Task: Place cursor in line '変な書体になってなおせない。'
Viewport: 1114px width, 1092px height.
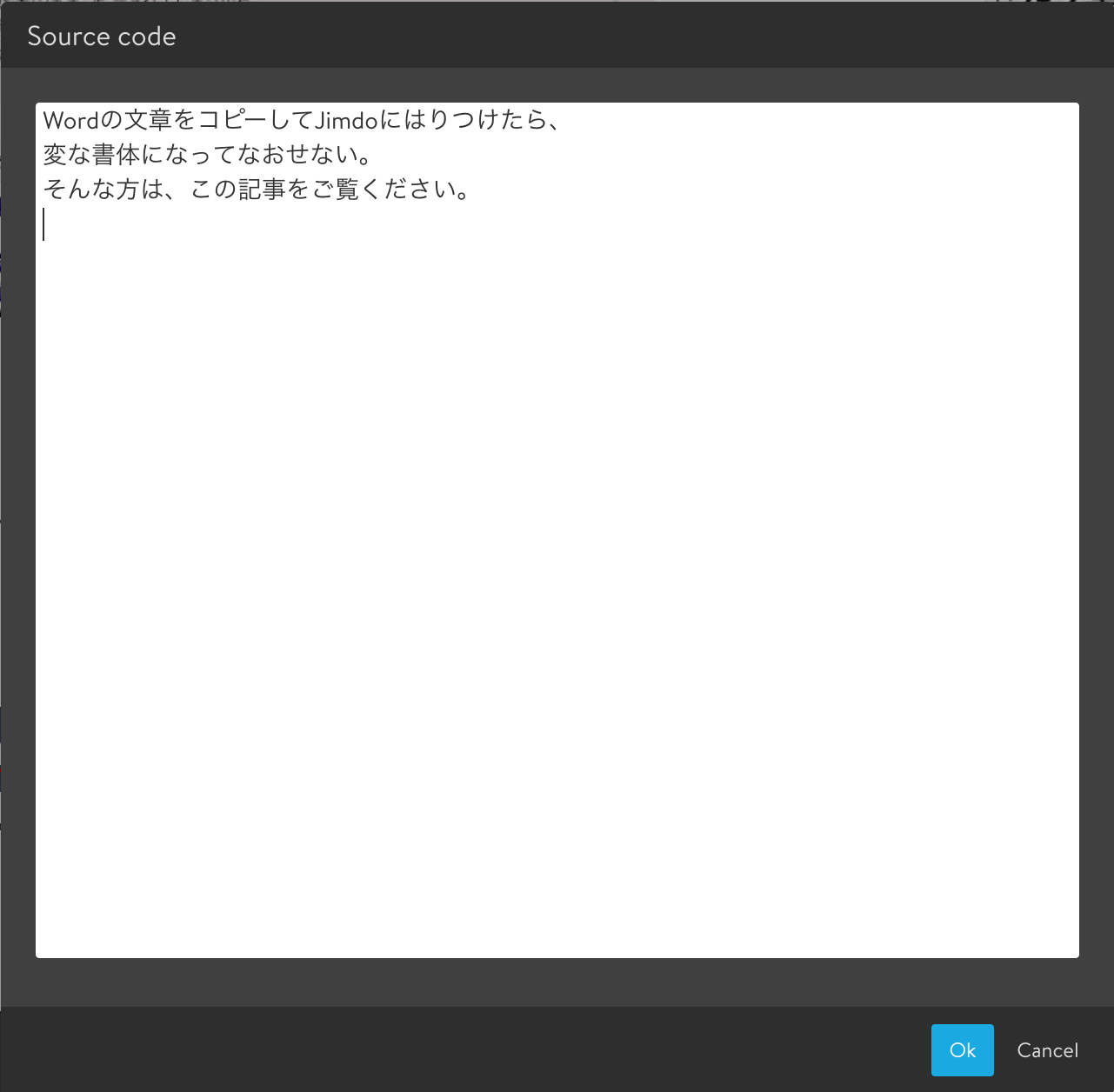Action: click(x=209, y=155)
